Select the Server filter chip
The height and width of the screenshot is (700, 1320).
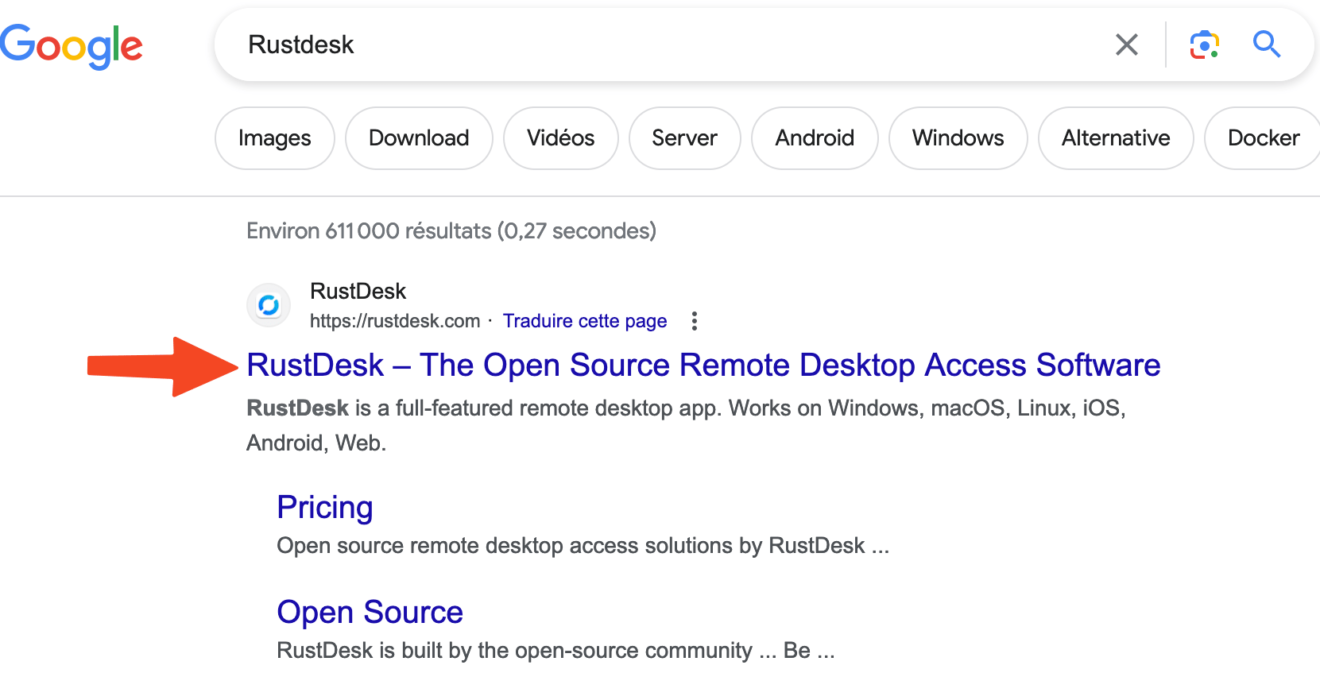pyautogui.click(x=685, y=138)
